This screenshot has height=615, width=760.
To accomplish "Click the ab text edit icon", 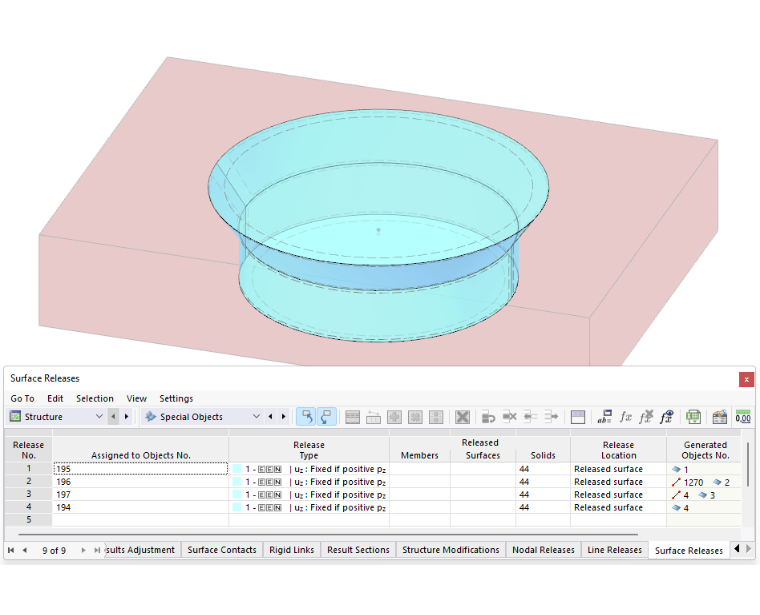I will click(604, 417).
